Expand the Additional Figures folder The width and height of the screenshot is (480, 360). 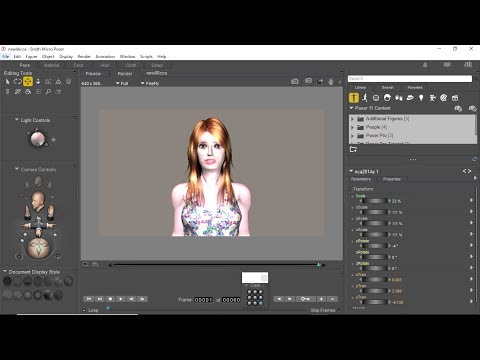[352, 119]
